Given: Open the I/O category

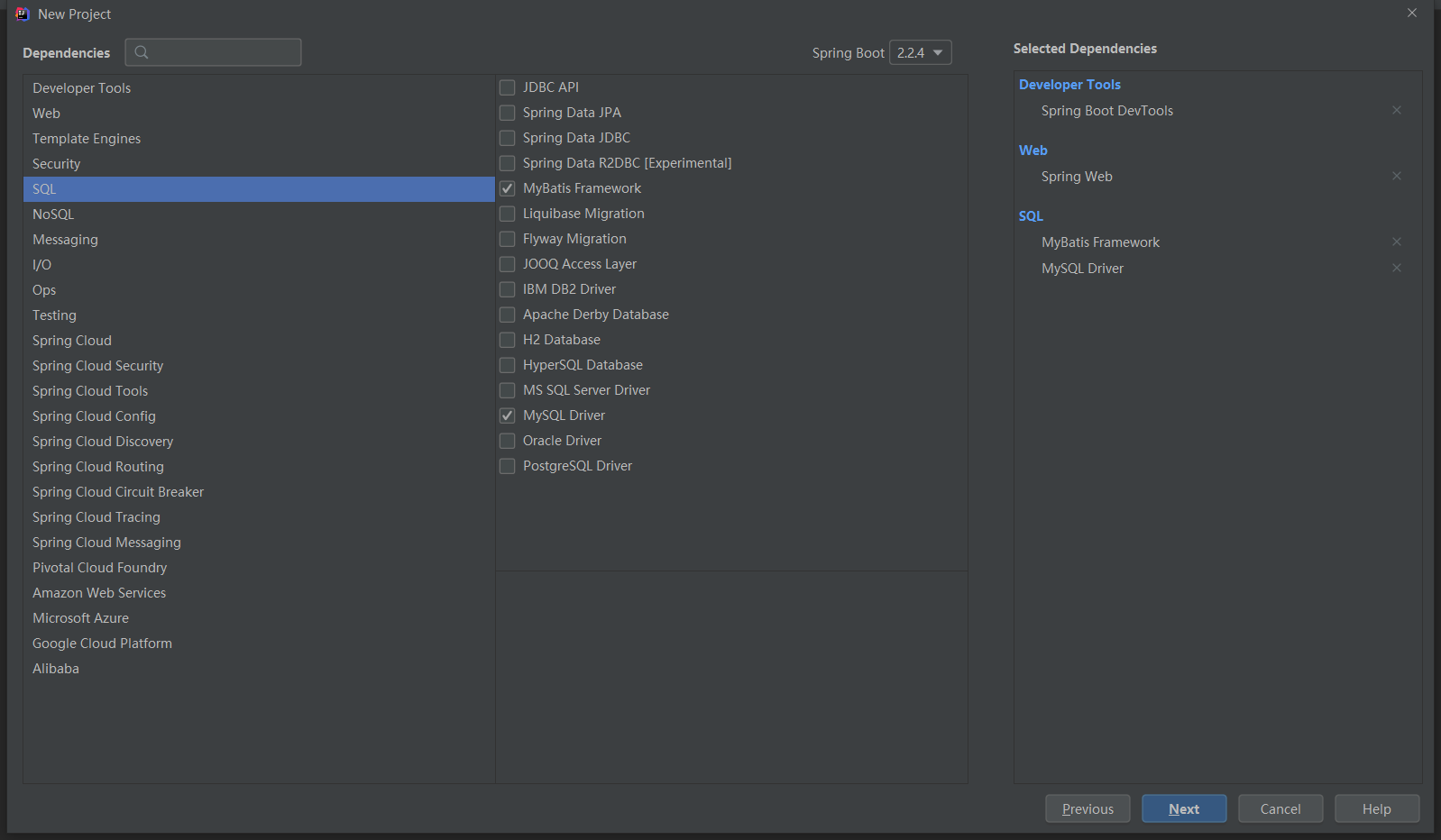Looking at the screenshot, I should 259,265.
